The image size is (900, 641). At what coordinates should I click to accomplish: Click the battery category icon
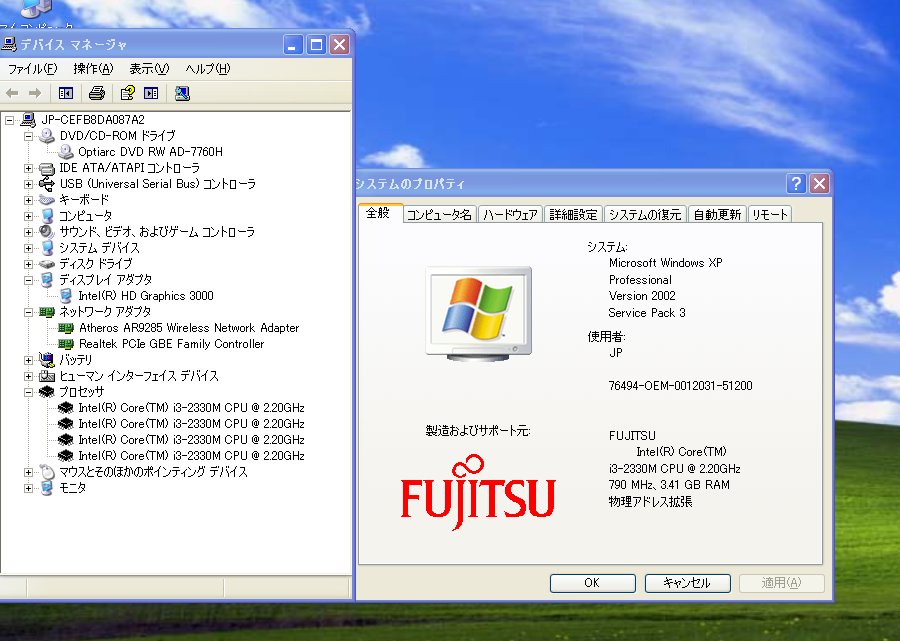point(46,360)
